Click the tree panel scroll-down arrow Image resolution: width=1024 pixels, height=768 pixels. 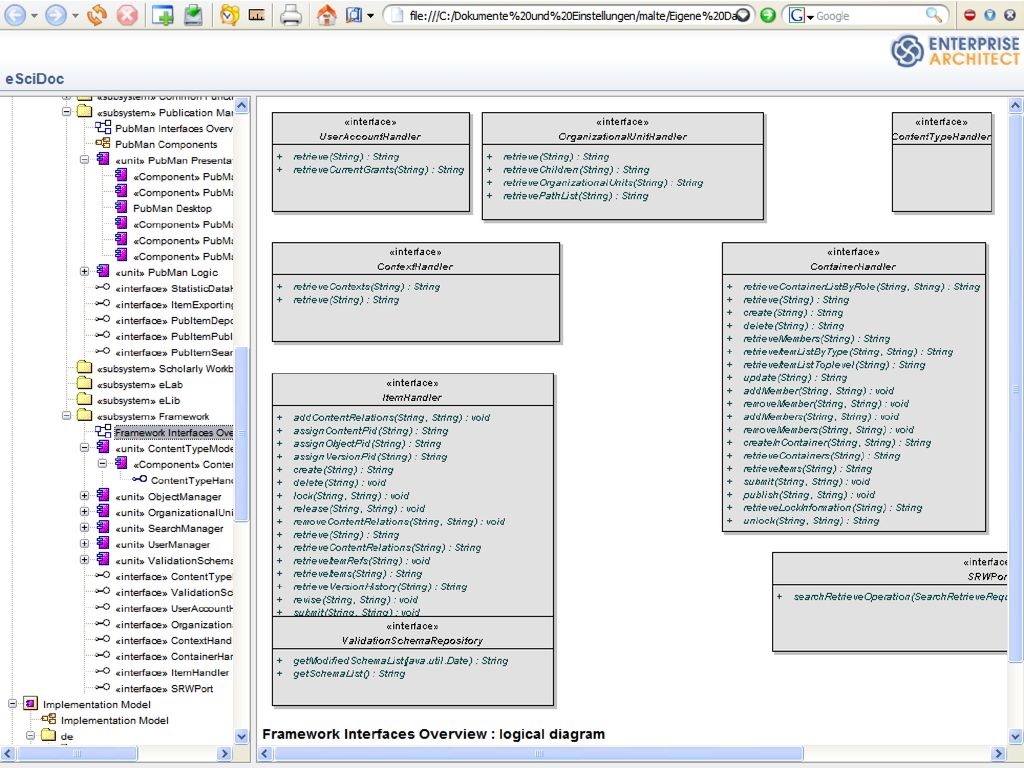pos(242,737)
